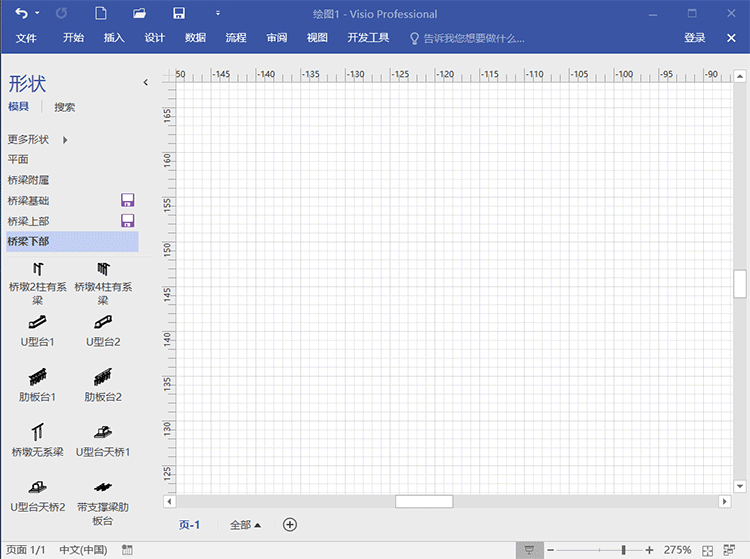Select the 桥梁下部 stencil heading
750x559 pixels.
coord(72,241)
